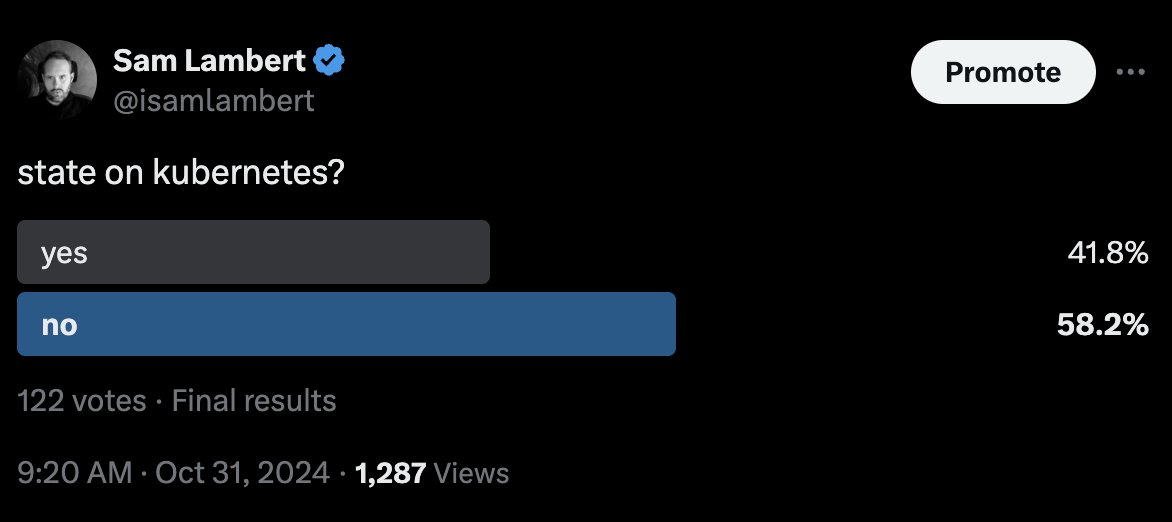Click the 41.8% poll percentage
This screenshot has width=1172, height=522.
tap(1108, 253)
